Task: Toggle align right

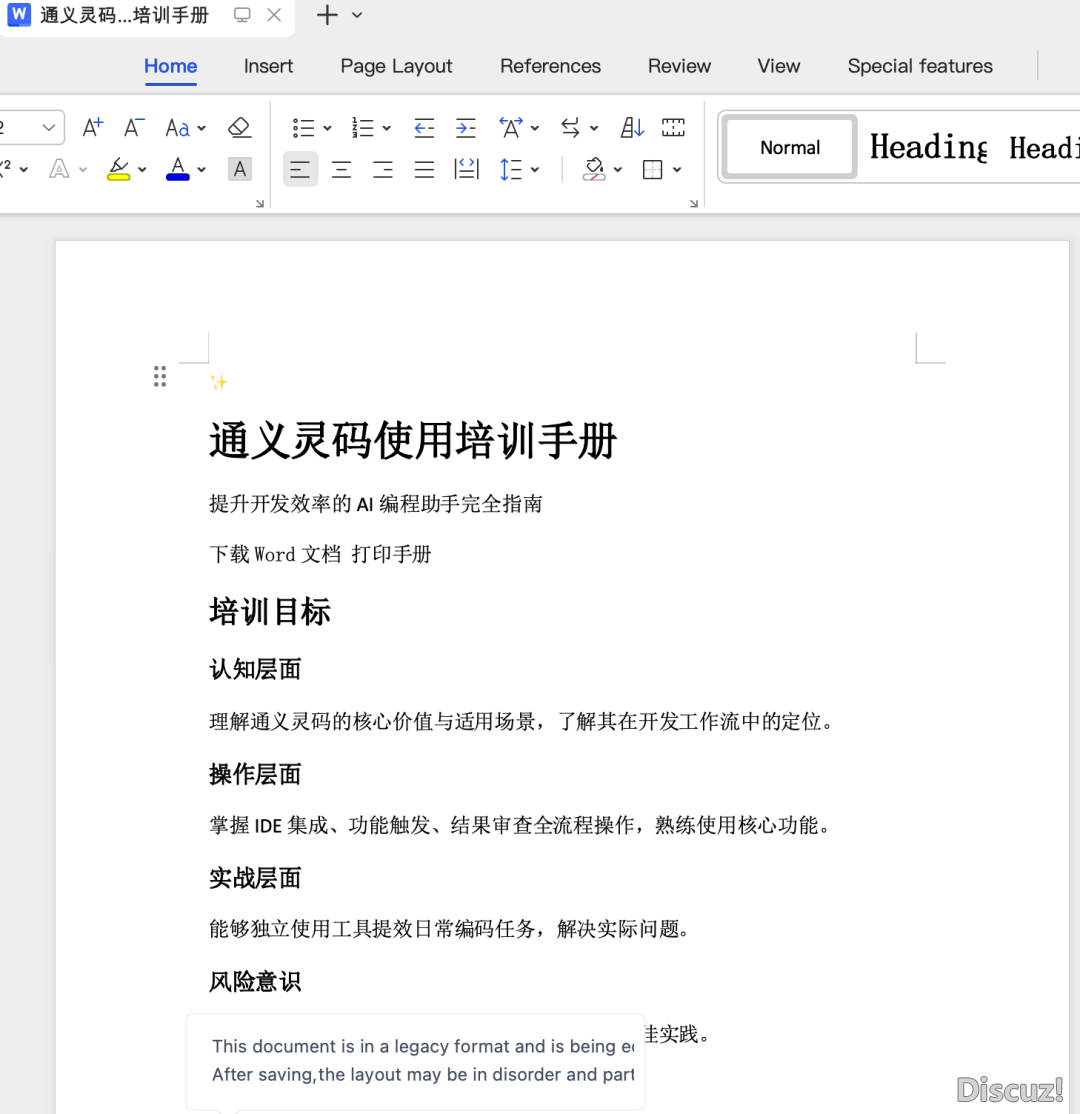Action: [383, 169]
